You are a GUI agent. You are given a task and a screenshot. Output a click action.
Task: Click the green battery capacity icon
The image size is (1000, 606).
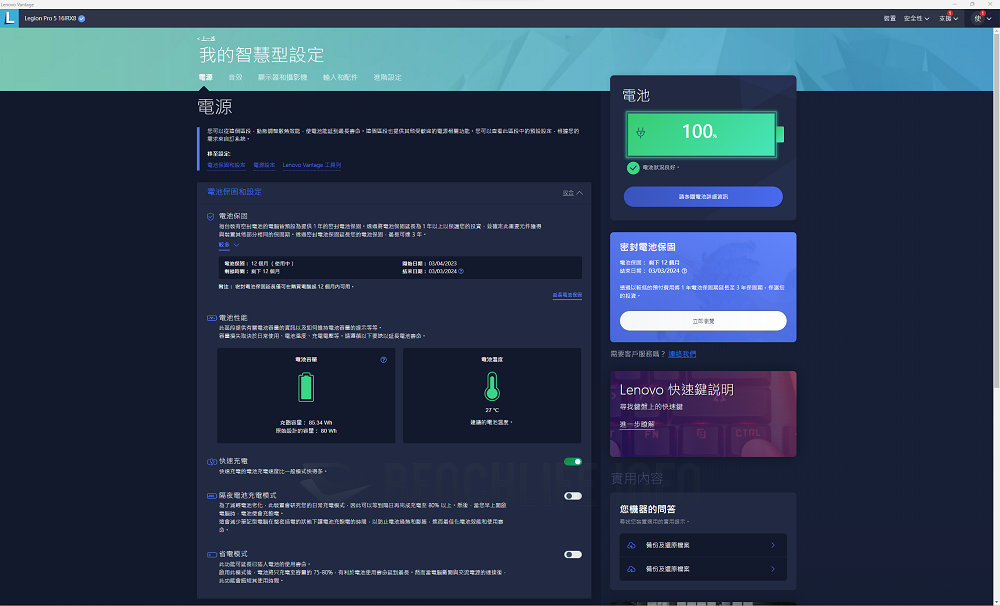[x=306, y=387]
